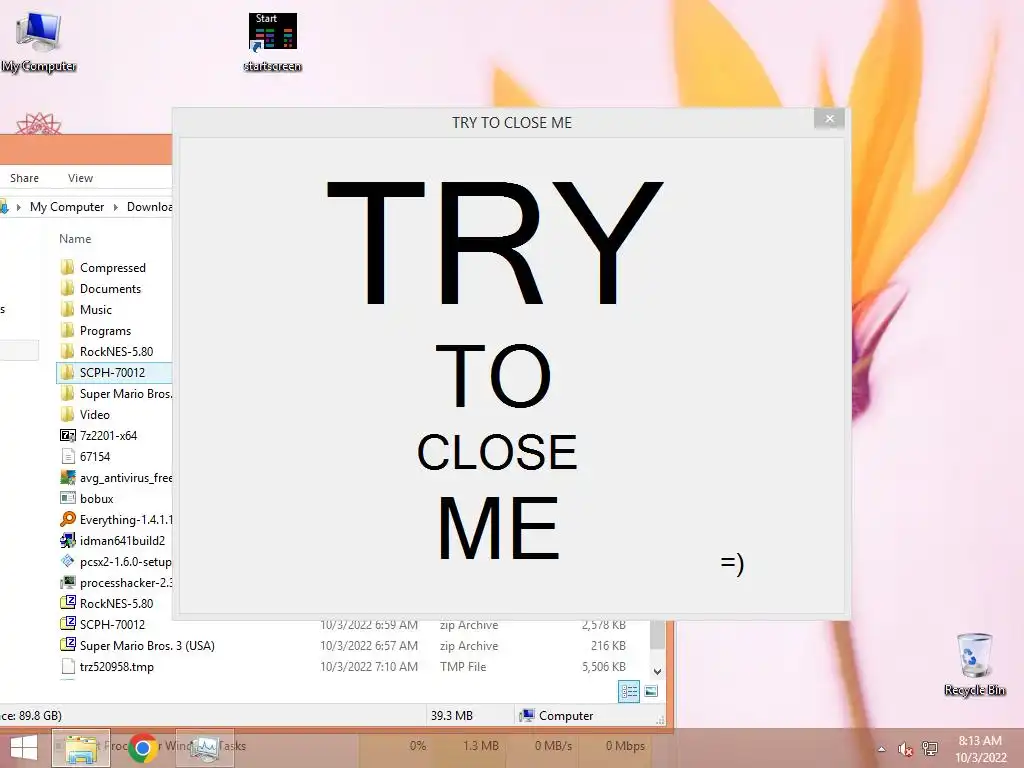1024x768 pixels.
Task: Click Computer in the Explorer status bar
Action: [x=556, y=716]
